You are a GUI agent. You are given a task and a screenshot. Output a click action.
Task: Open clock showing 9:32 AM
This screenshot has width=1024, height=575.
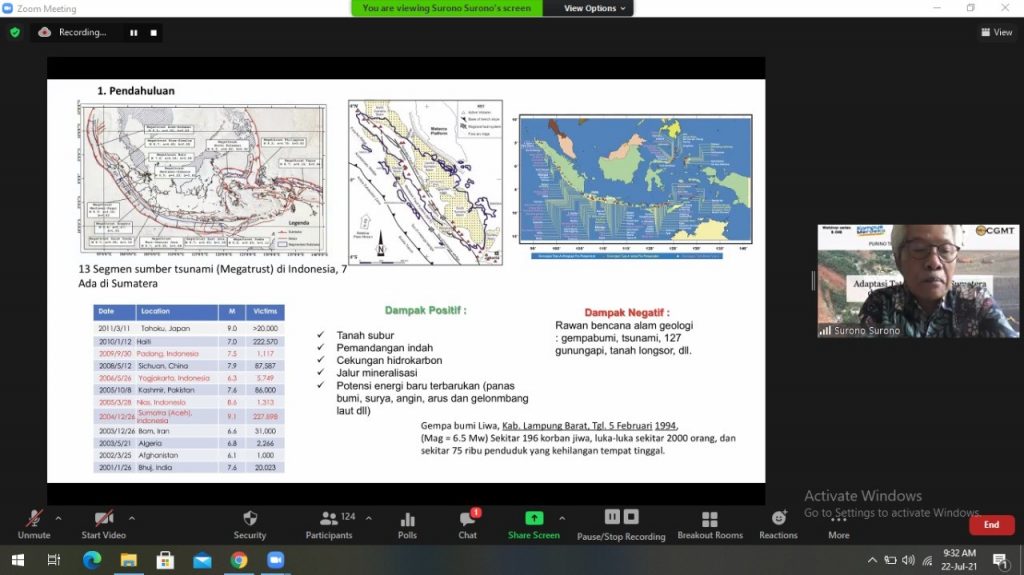click(x=959, y=560)
